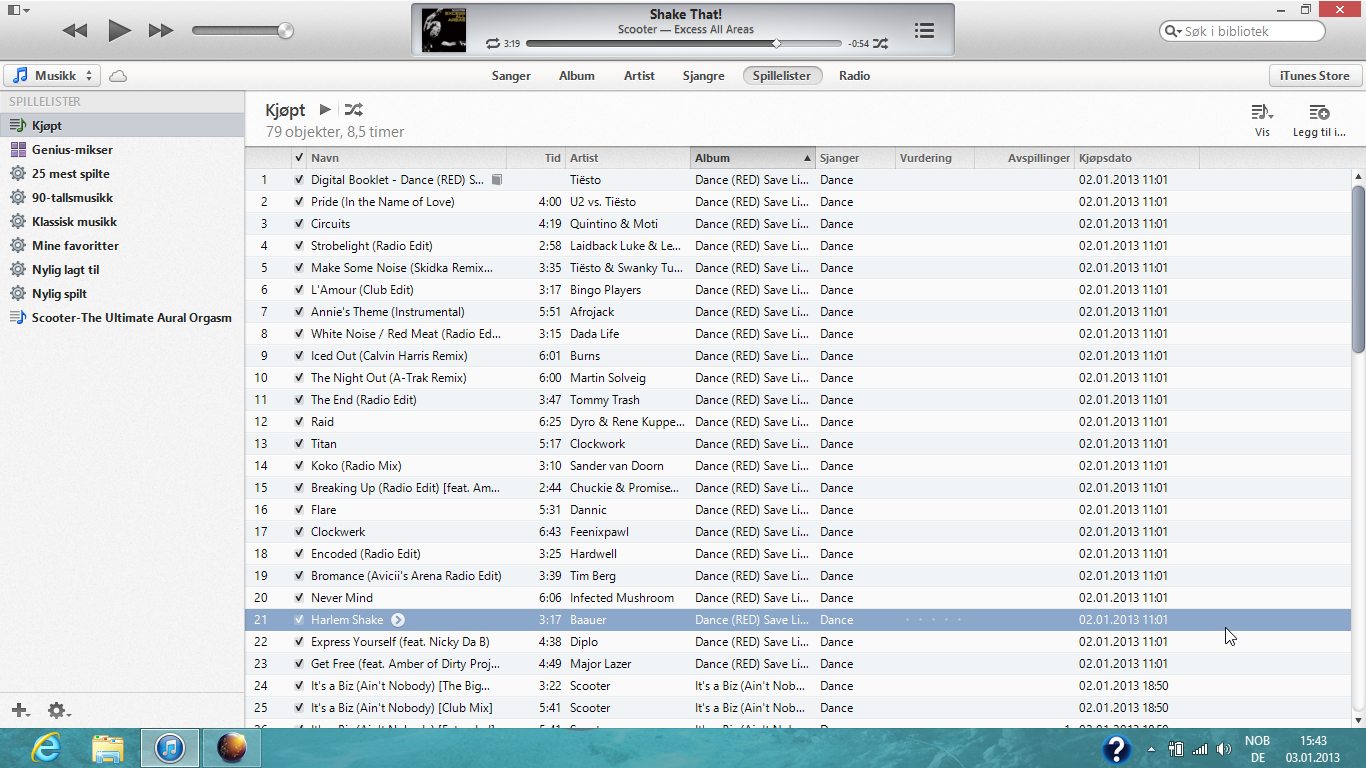Open the iTunes Store button
1366x768 pixels.
(1315, 76)
